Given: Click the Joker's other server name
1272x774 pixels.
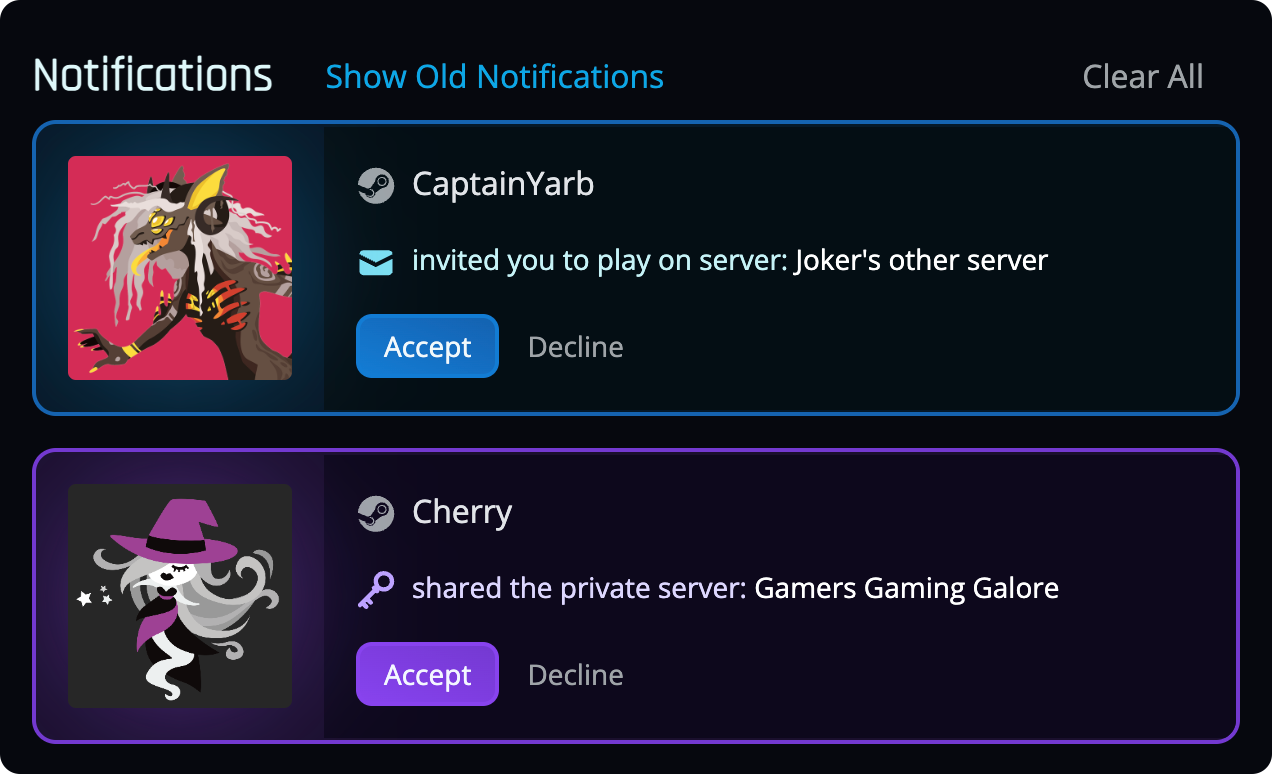Looking at the screenshot, I should 921,261.
